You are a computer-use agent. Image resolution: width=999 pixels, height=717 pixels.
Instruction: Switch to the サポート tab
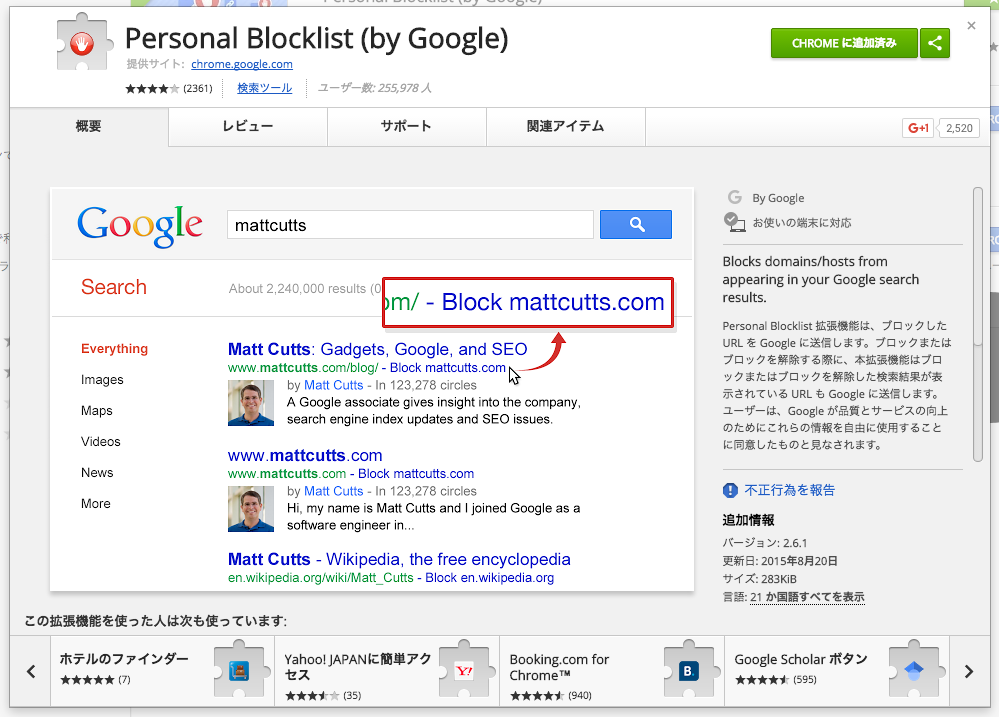[406, 126]
